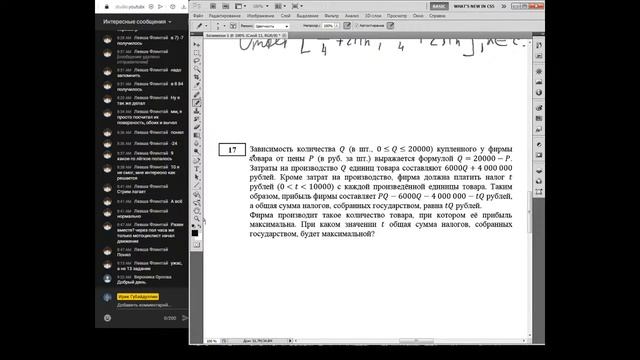Image resolution: width=640 pixels, height=360 pixels.
Task: Click the horizontal scrollbar thumb
Action: click(416, 340)
